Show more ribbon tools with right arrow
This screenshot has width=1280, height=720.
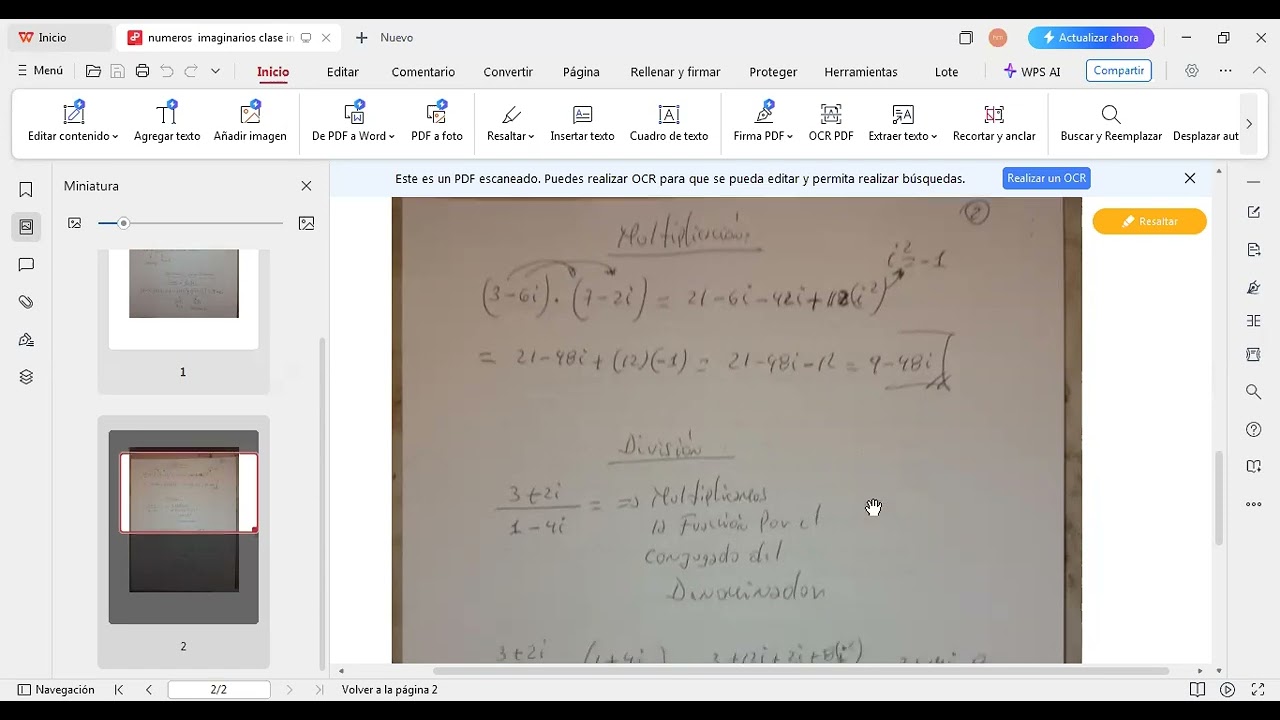tap(1249, 123)
